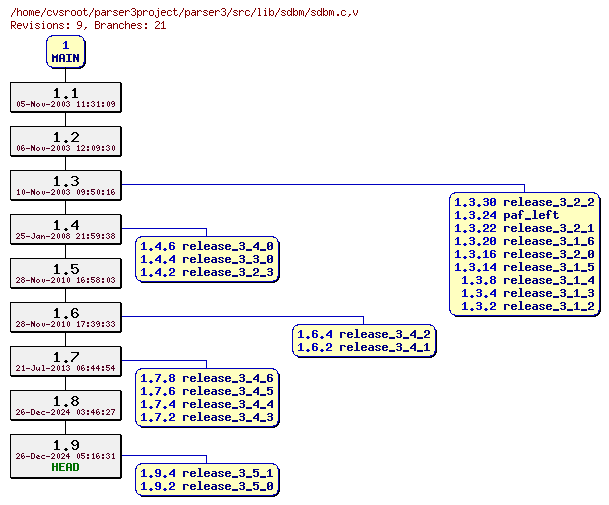This screenshot has height=505, width=609.
Task: Click the Revisions and Branches count line
Action: (88, 25)
